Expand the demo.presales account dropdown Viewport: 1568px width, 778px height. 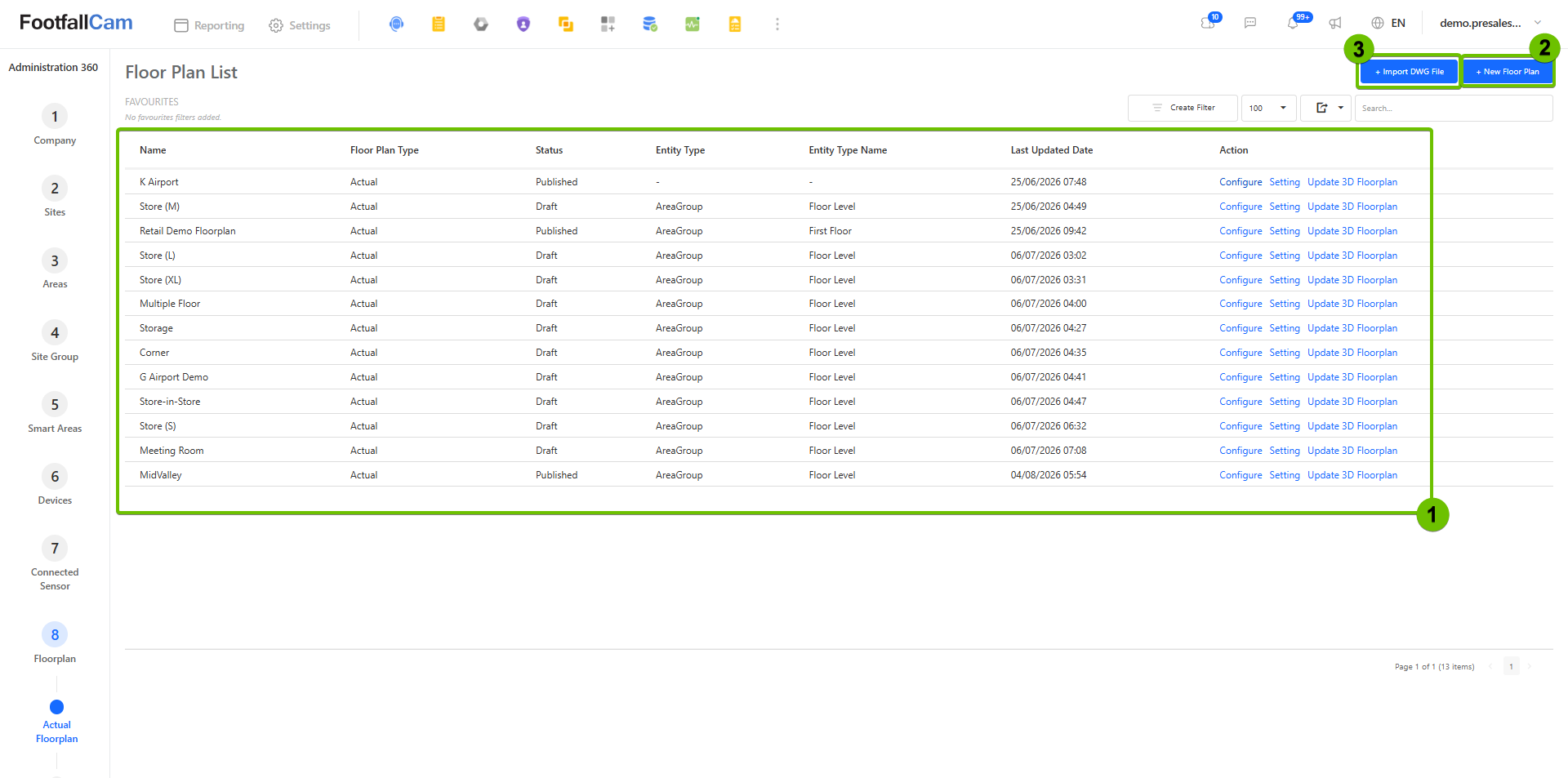[1490, 23]
